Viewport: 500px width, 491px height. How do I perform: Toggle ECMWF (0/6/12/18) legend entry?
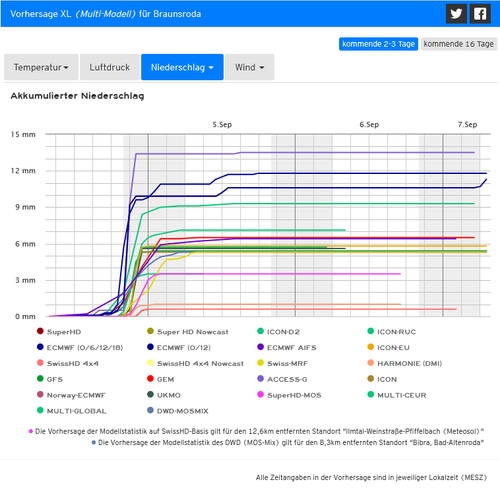pos(80,348)
